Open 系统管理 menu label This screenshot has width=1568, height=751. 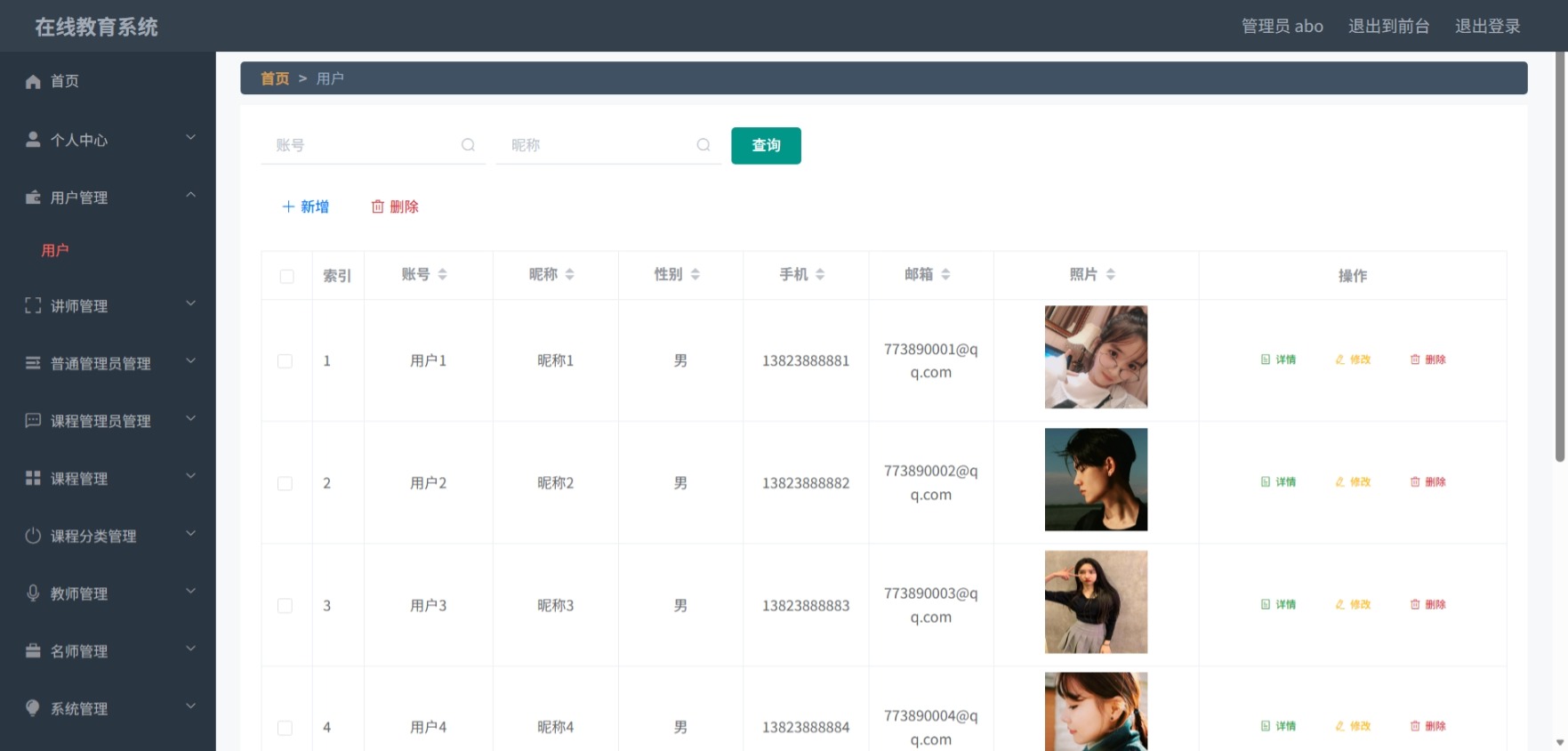pos(79,709)
